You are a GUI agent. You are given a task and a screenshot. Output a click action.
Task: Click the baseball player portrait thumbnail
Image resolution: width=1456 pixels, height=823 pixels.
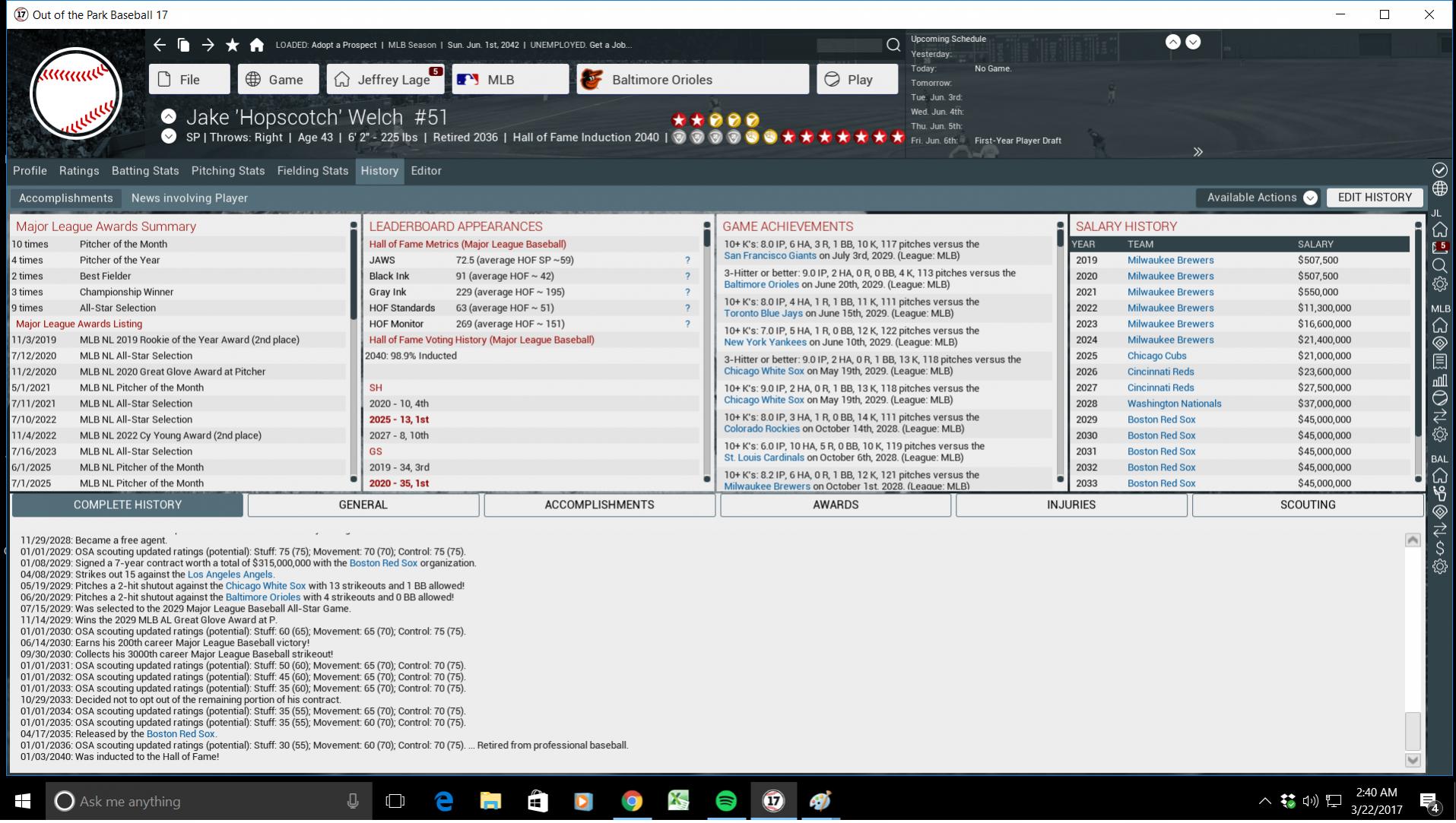76,93
